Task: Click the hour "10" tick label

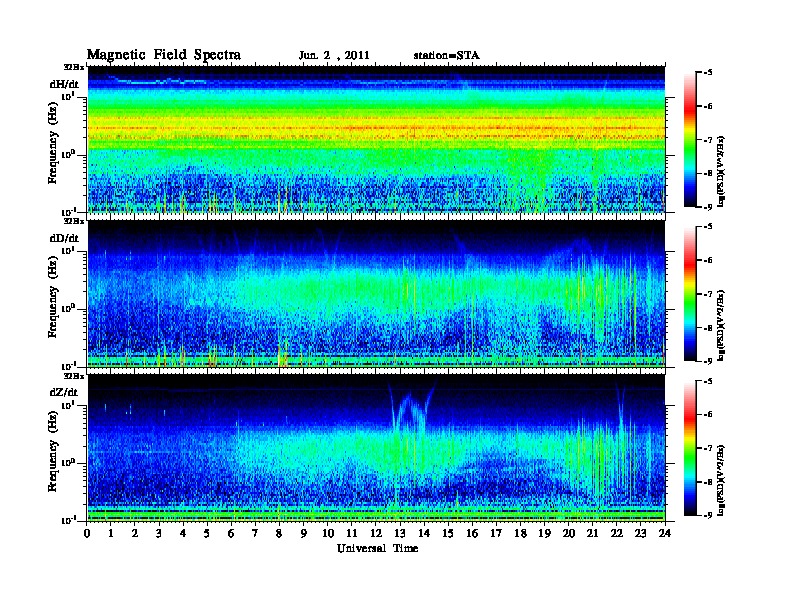Action: [328, 534]
